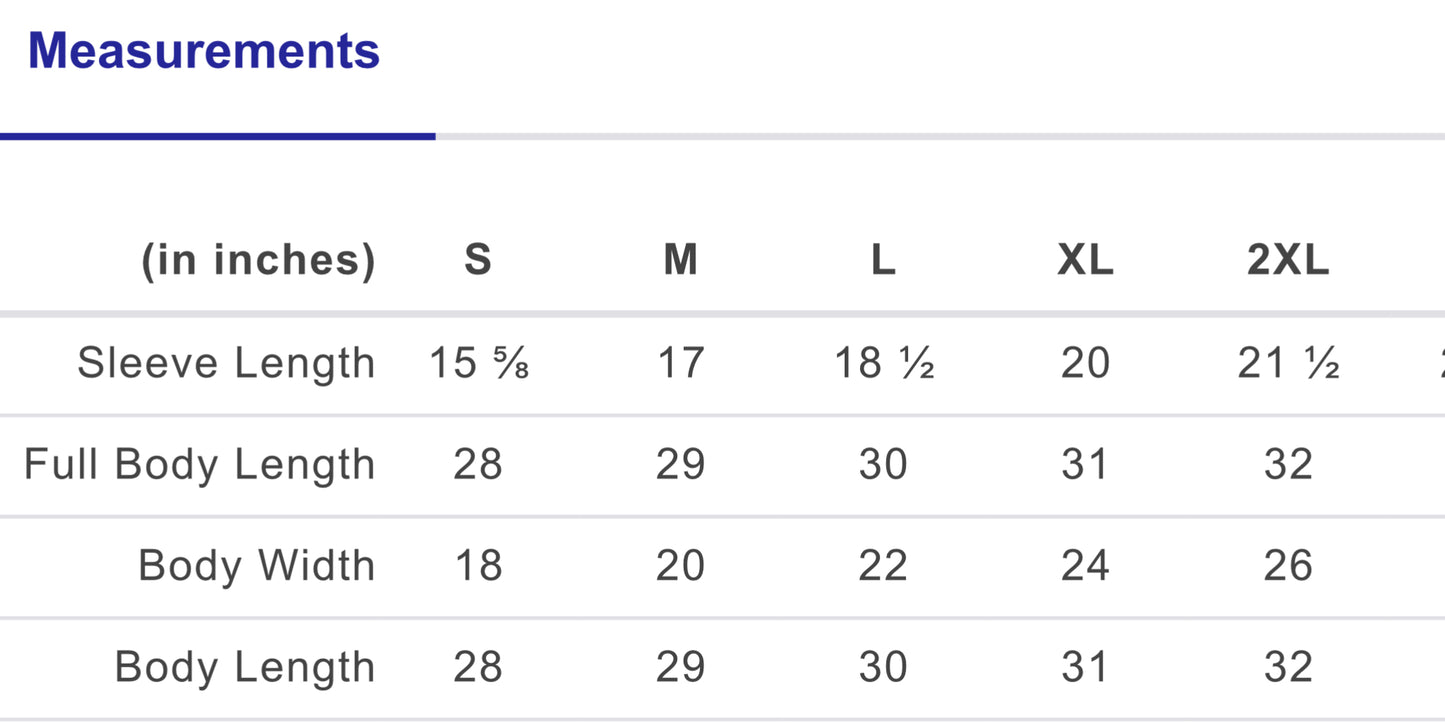Click the (in inches) unit label
Image resolution: width=1445 pixels, height=723 pixels.
[258, 261]
